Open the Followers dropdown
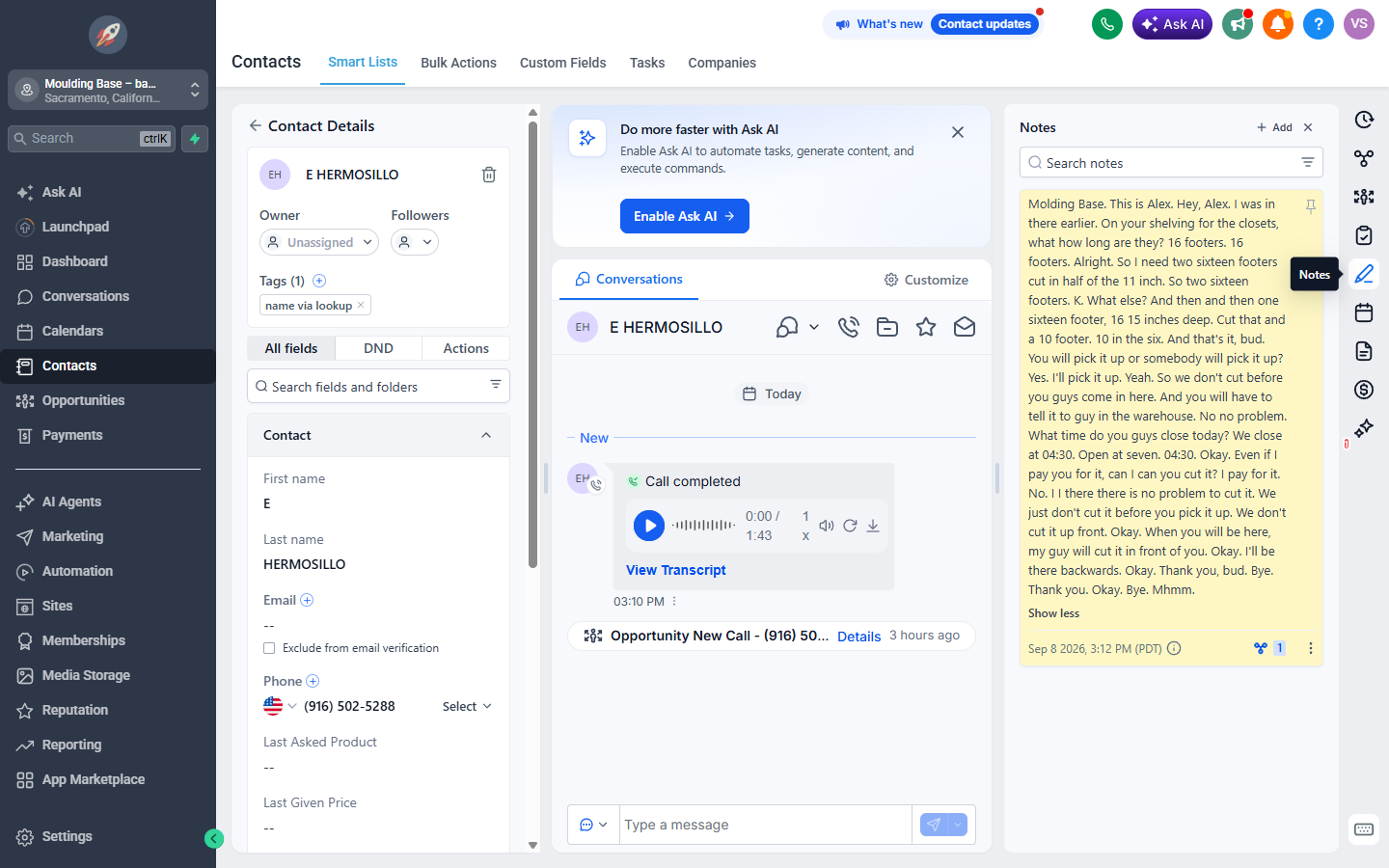This screenshot has height=868, width=1389. (x=415, y=242)
